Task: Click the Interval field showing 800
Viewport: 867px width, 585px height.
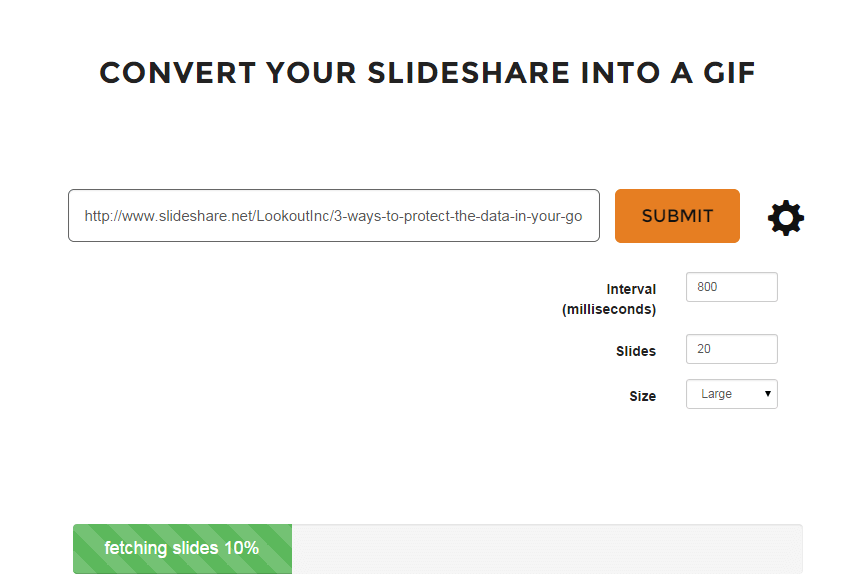Action: [x=732, y=287]
